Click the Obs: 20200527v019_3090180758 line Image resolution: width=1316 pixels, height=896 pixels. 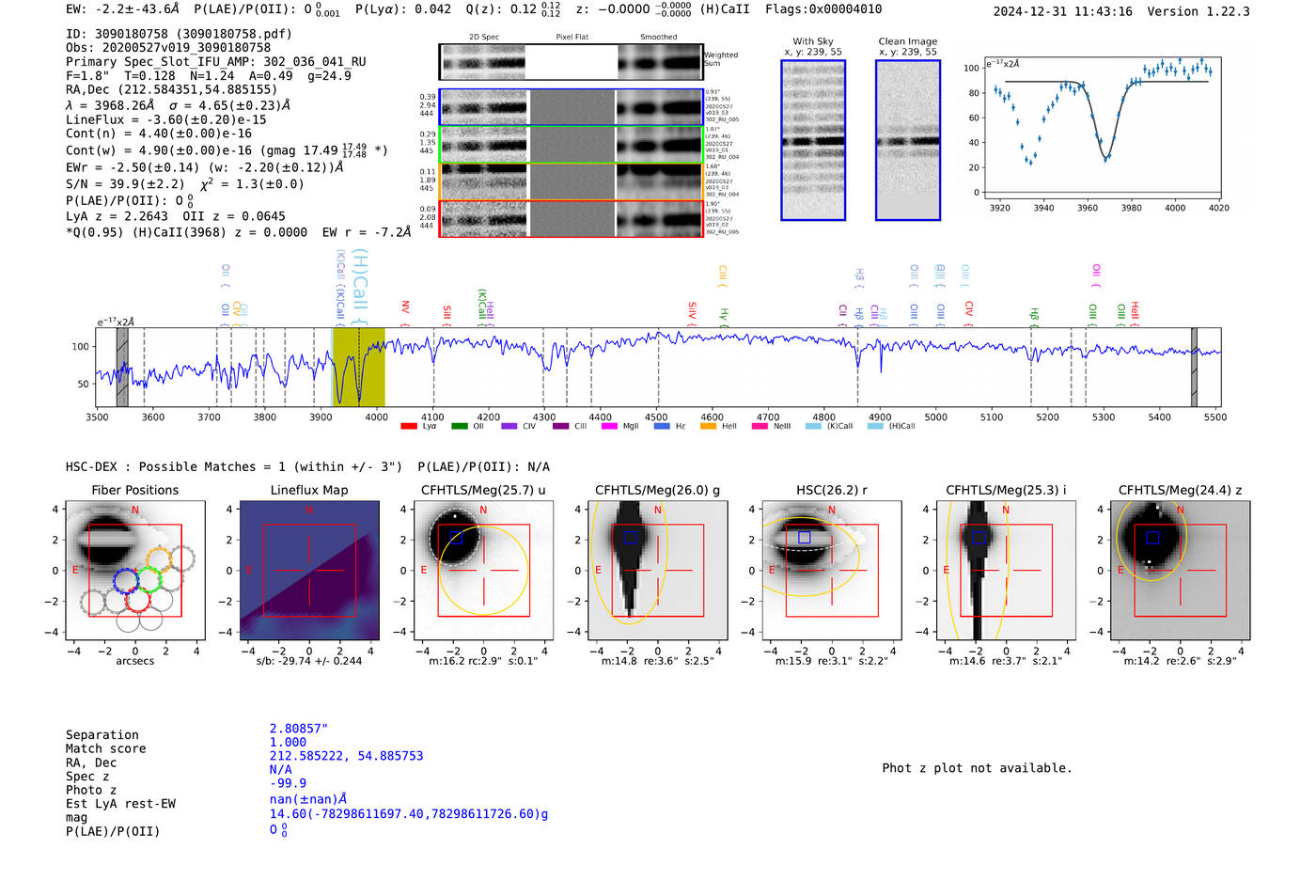pos(168,47)
